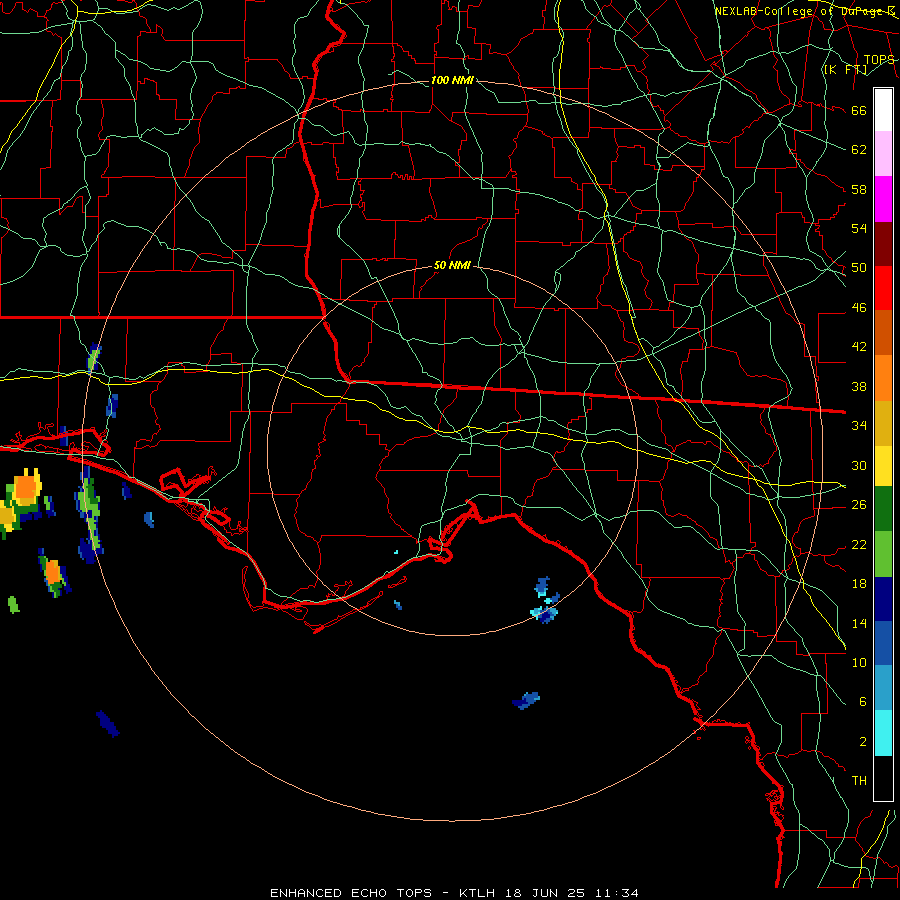Image resolution: width=900 pixels, height=900 pixels.
Task: Click the legend value 2
Action: 863,742
